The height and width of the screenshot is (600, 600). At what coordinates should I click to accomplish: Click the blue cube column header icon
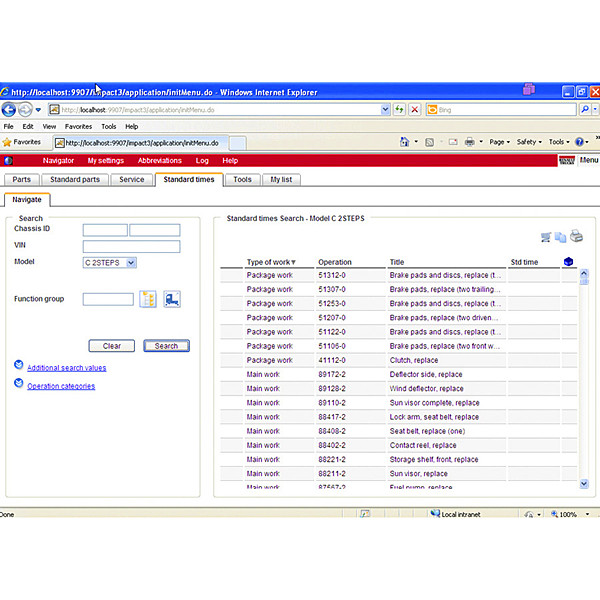point(569,262)
